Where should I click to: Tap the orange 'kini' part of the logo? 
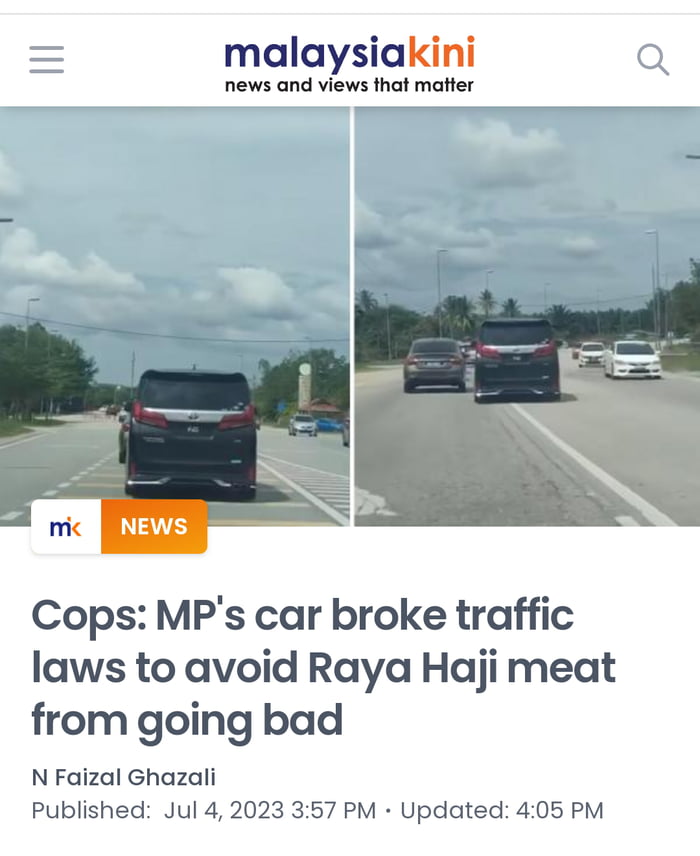coord(441,53)
